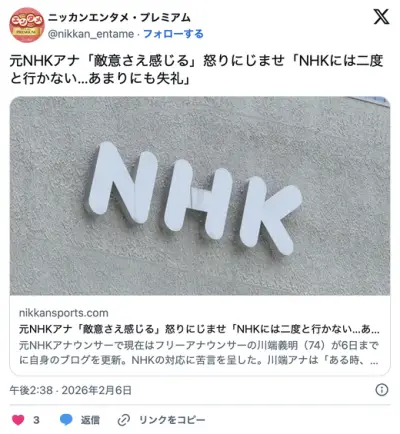Copy link using リンクをコピー
Image resolution: width=400 pixels, height=434 pixels.
coord(172,420)
